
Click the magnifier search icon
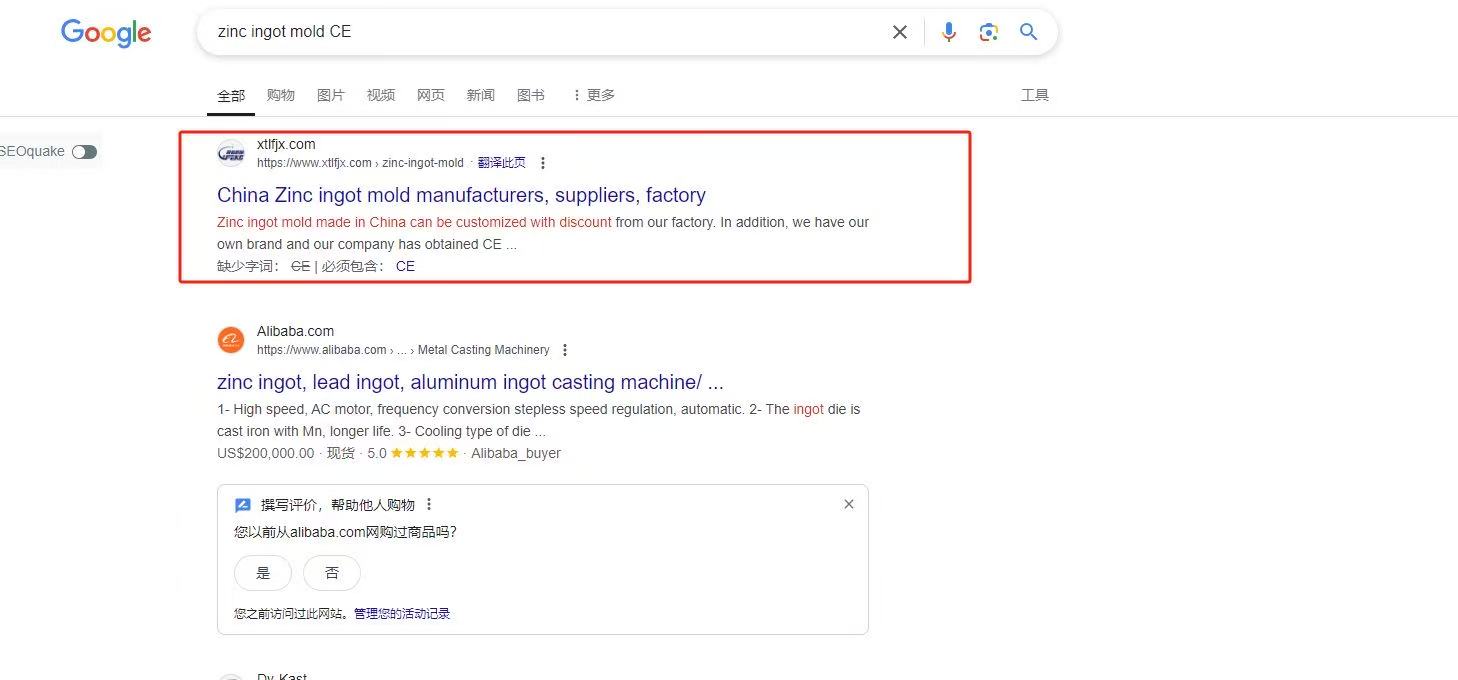point(1028,32)
